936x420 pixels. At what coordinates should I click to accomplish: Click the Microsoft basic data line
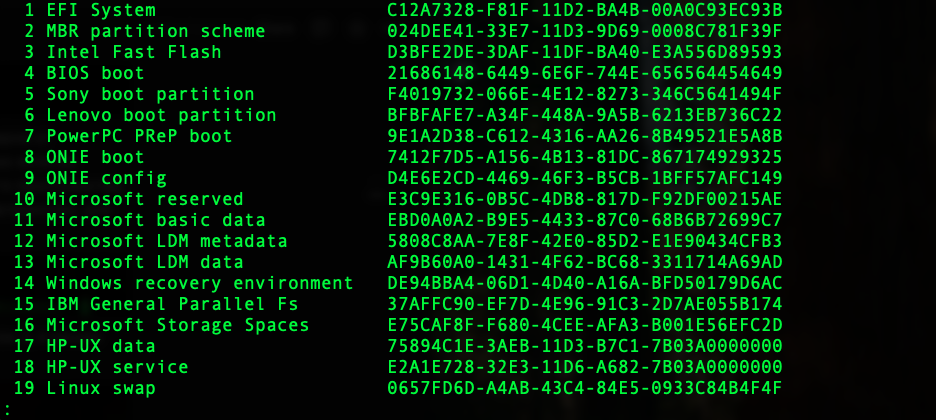click(156, 220)
